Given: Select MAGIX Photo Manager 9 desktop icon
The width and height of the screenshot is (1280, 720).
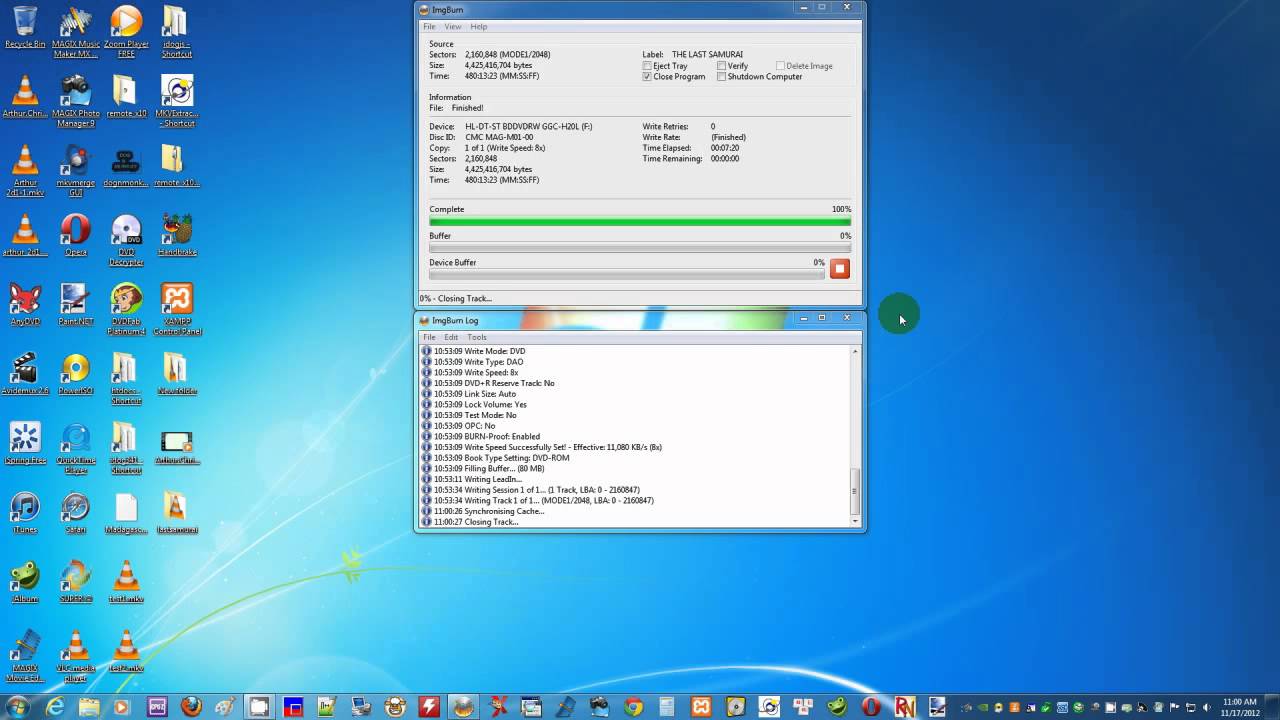Looking at the screenshot, I should tap(75, 101).
